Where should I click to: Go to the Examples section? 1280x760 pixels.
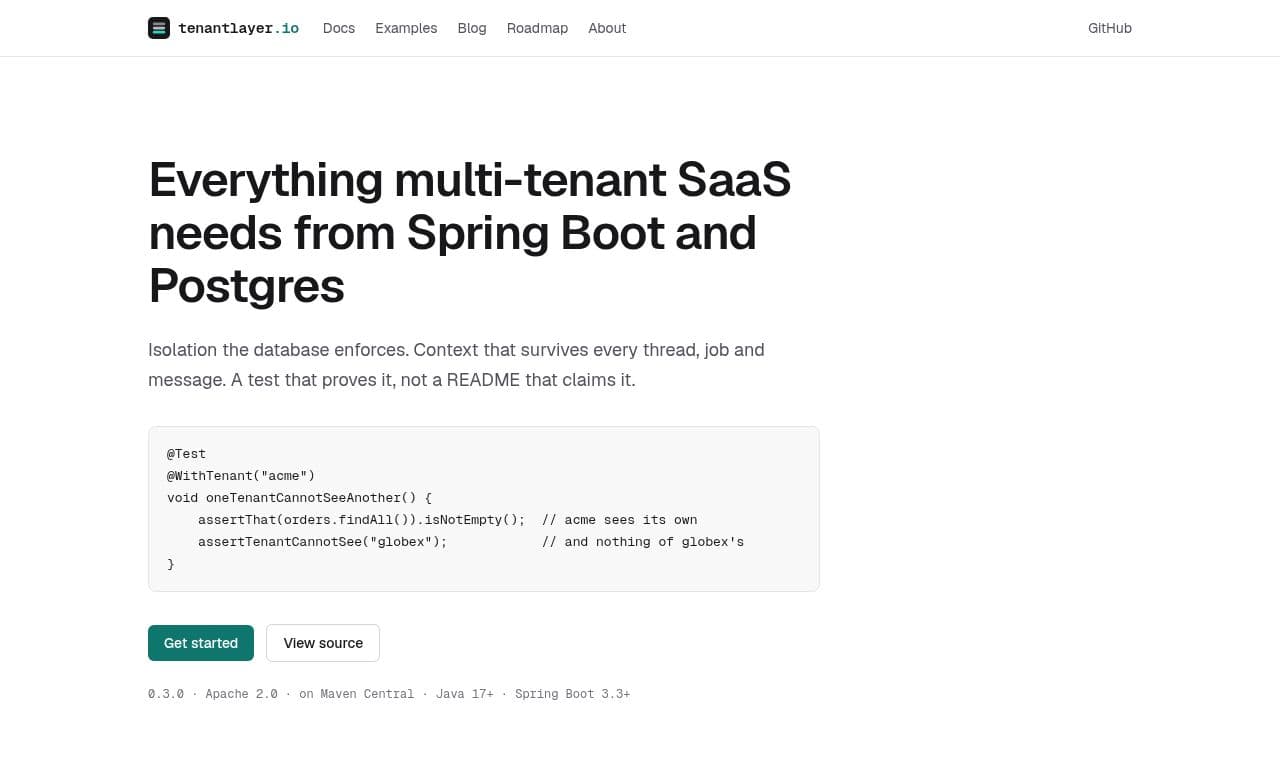[x=406, y=28]
